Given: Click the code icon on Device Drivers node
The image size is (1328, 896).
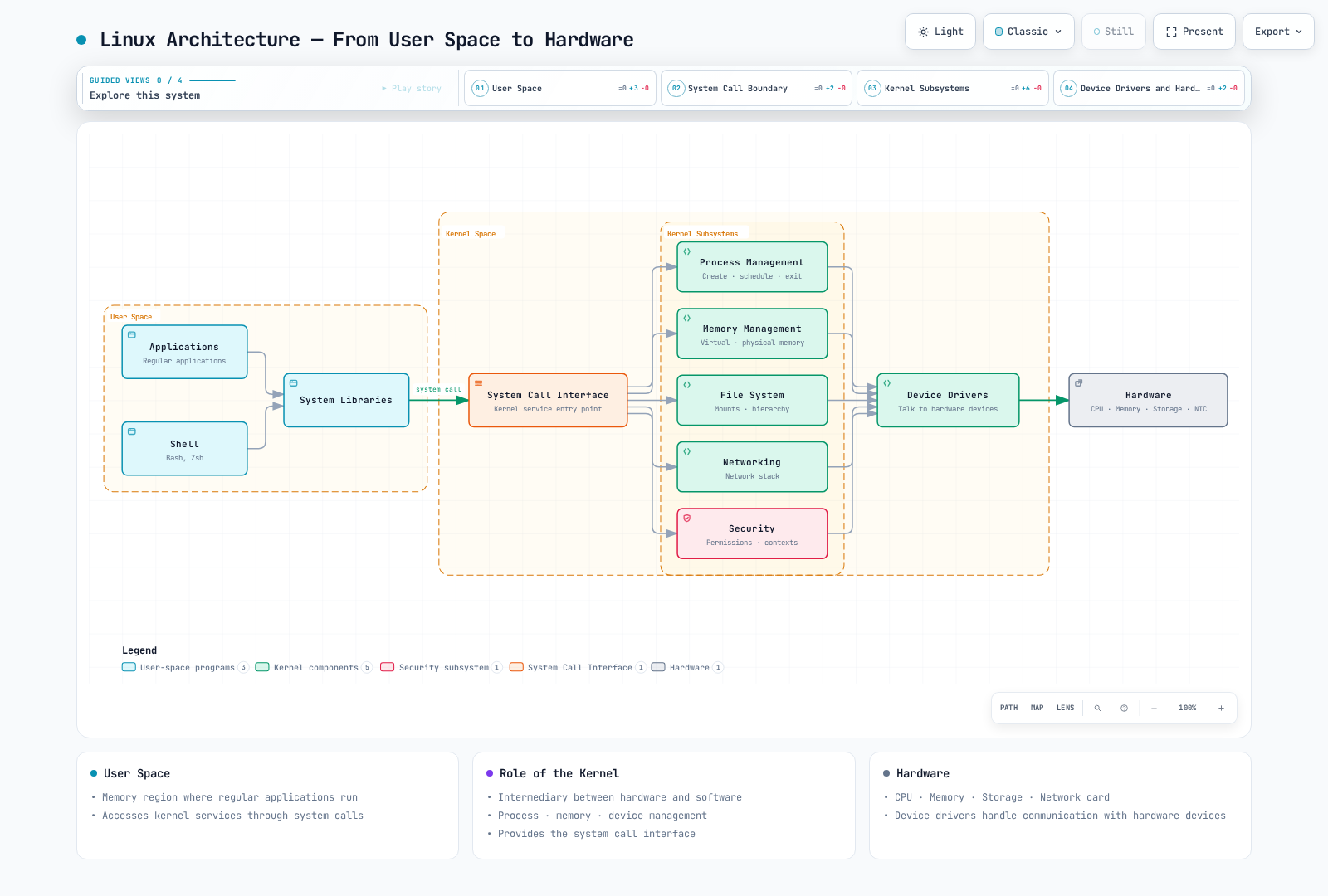Looking at the screenshot, I should [x=887, y=383].
